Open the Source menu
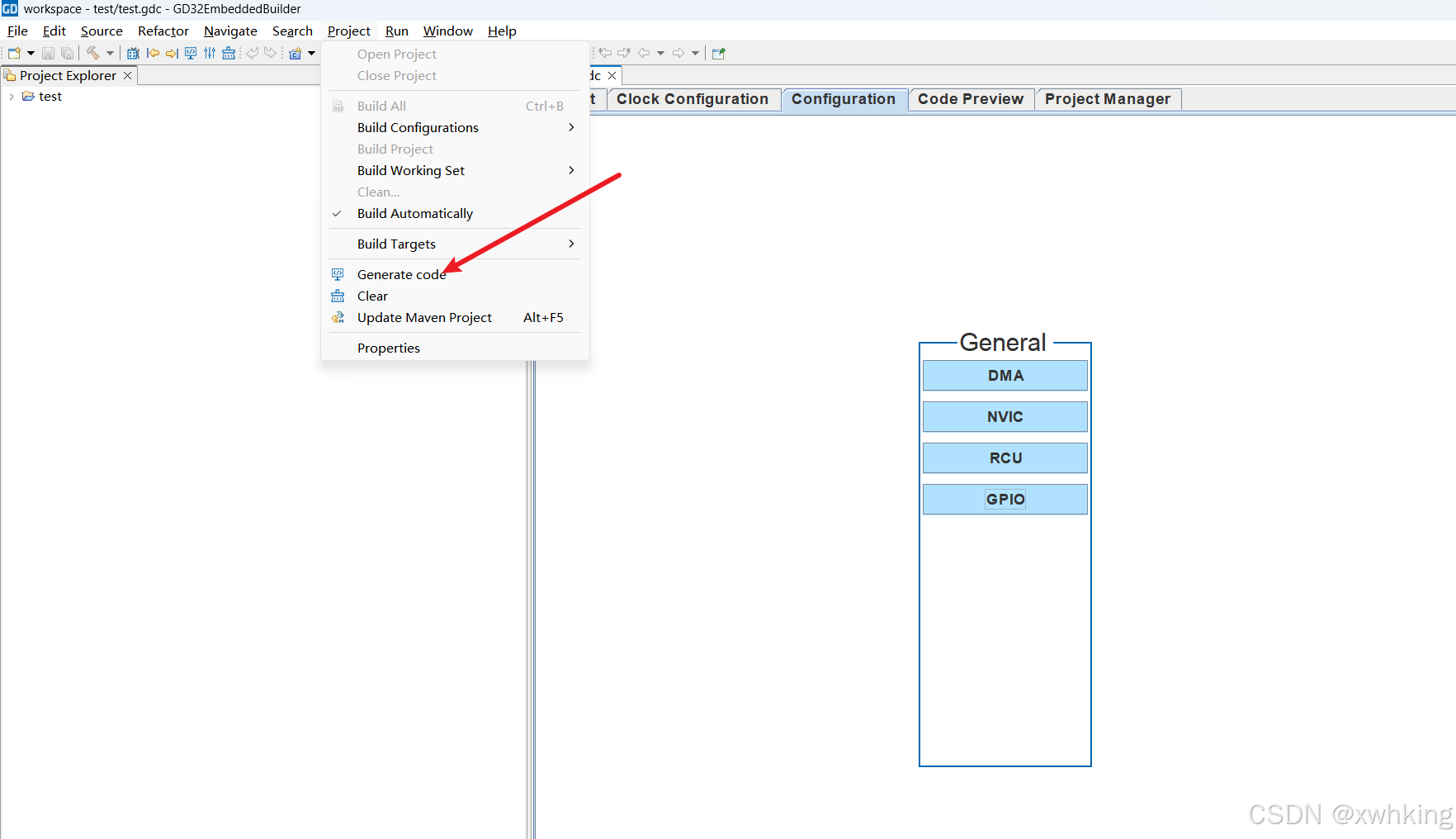The width and height of the screenshot is (1456, 839). (x=102, y=31)
